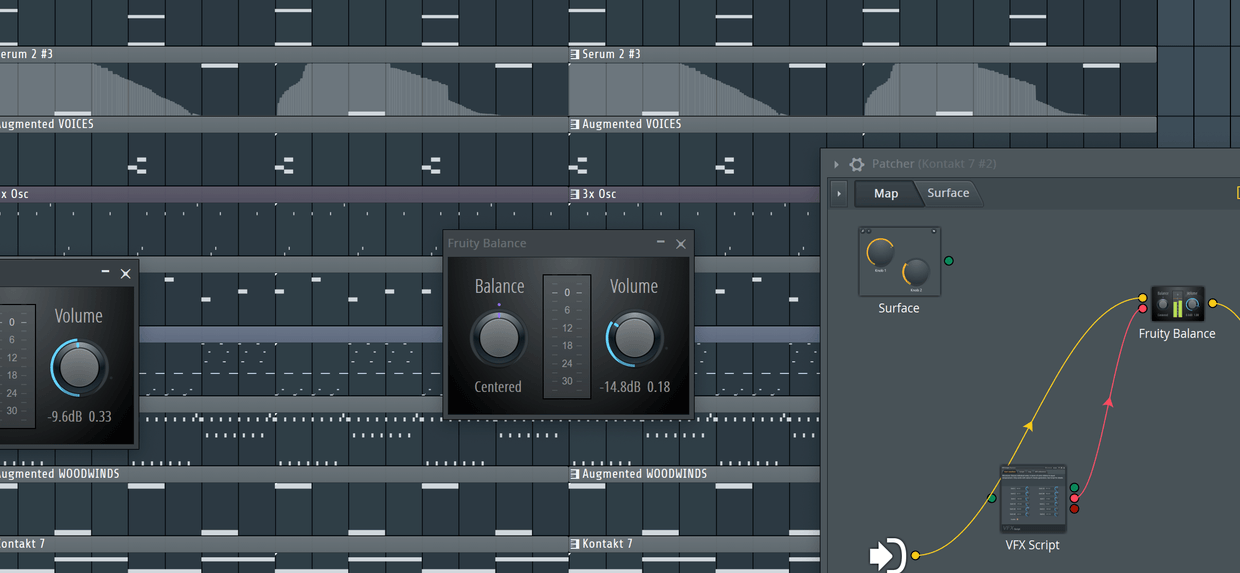
Task: Click the green input port left of VFX Script
Action: [992, 498]
